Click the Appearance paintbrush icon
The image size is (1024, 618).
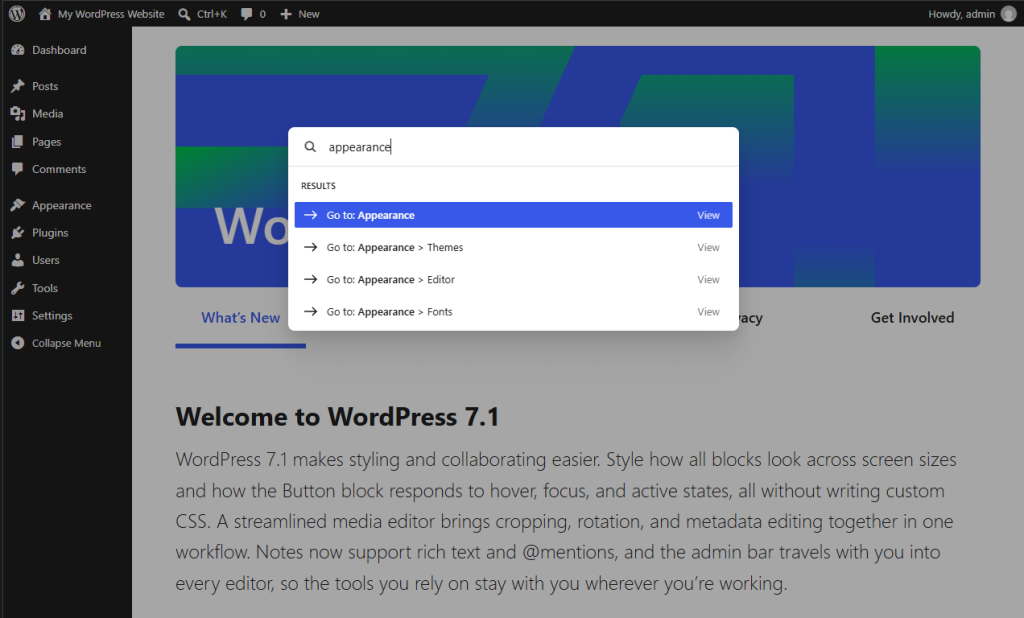(x=18, y=205)
